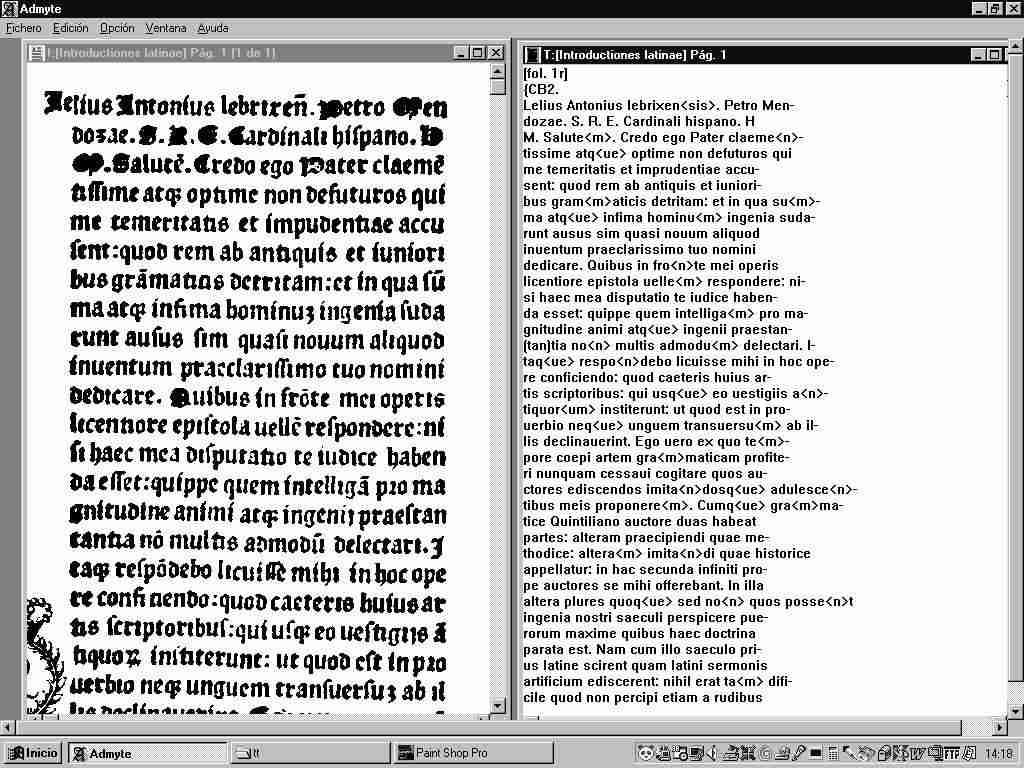The height and width of the screenshot is (768, 1024).
Task: Click the panda icon in system tray
Action: pyautogui.click(x=645, y=753)
